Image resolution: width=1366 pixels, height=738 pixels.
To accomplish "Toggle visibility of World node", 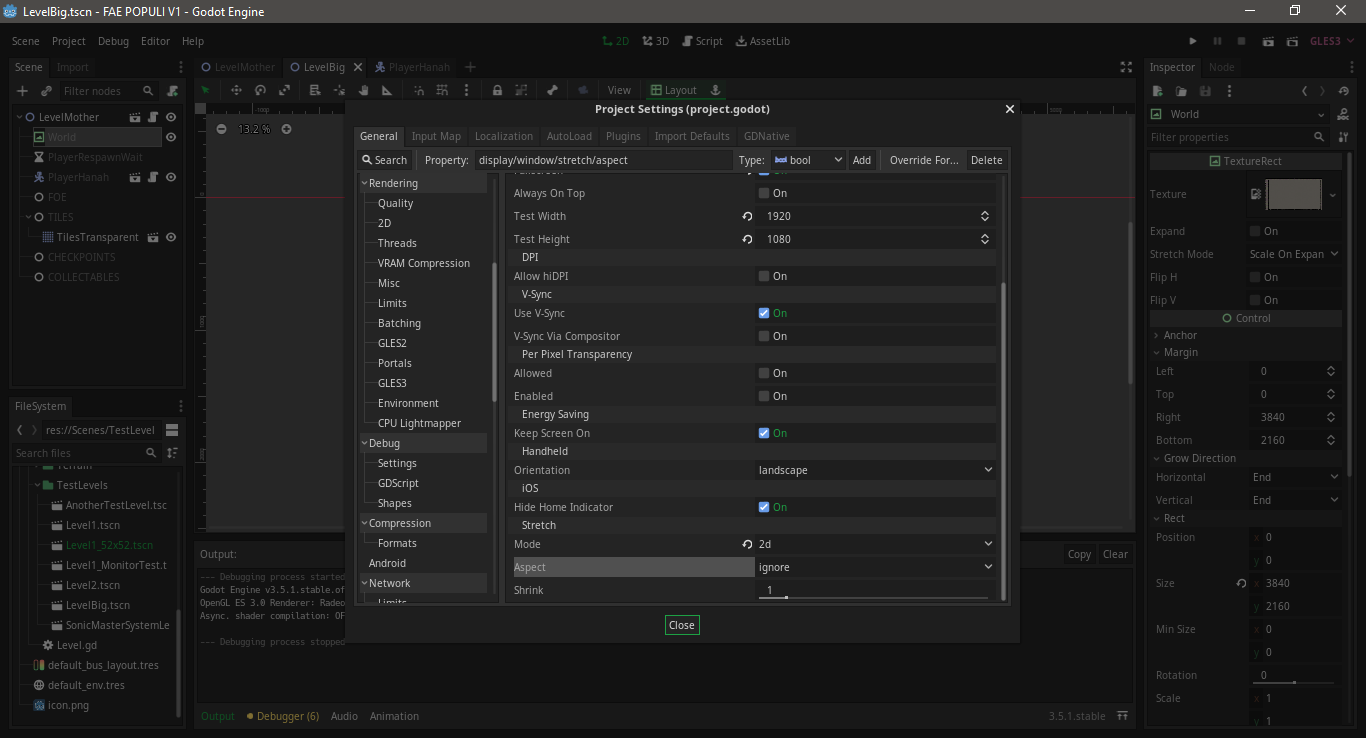I will (171, 137).
